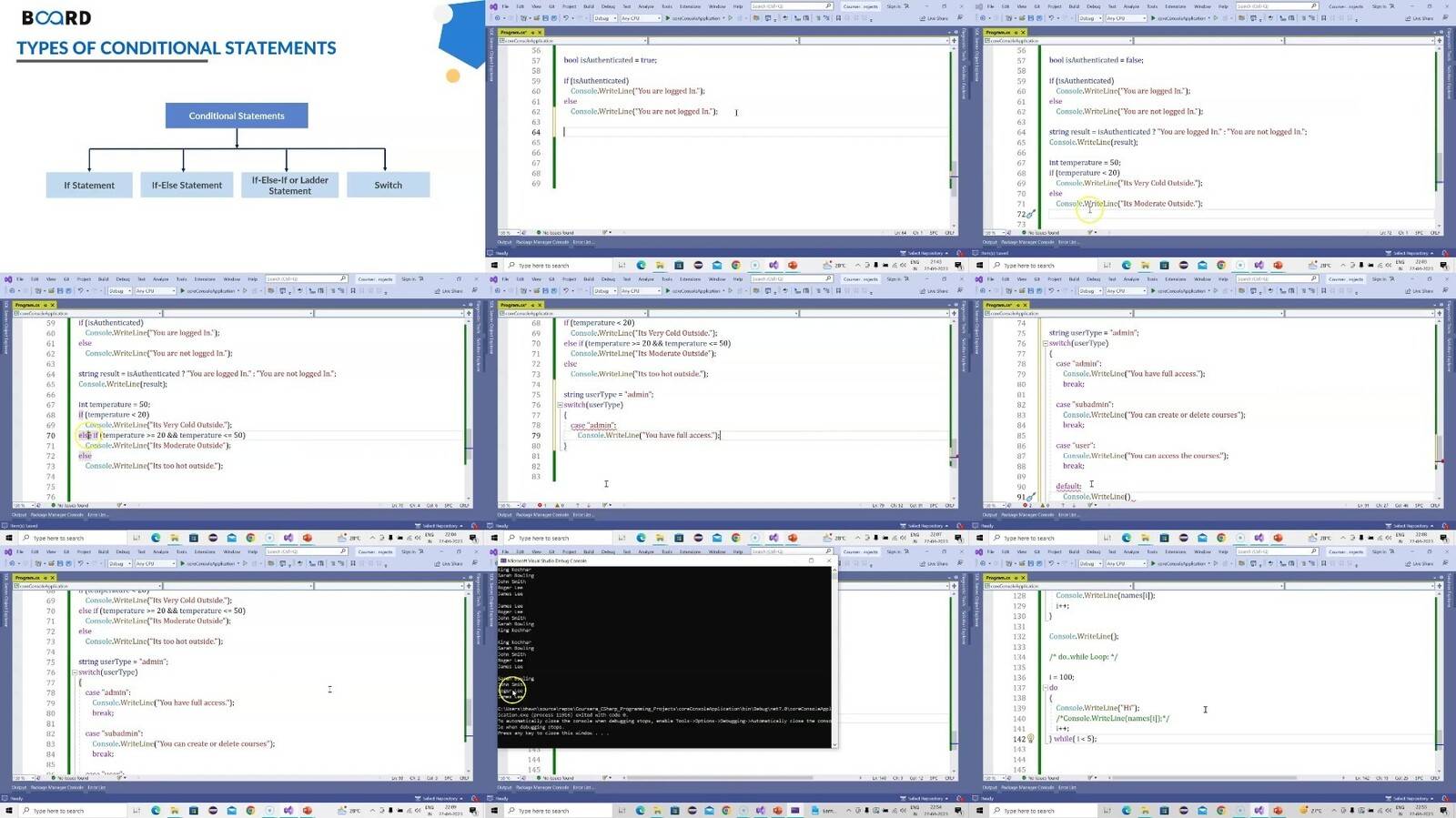Click error count indicator in 'default:' case frame
The image size is (1456, 818).
(1027, 505)
